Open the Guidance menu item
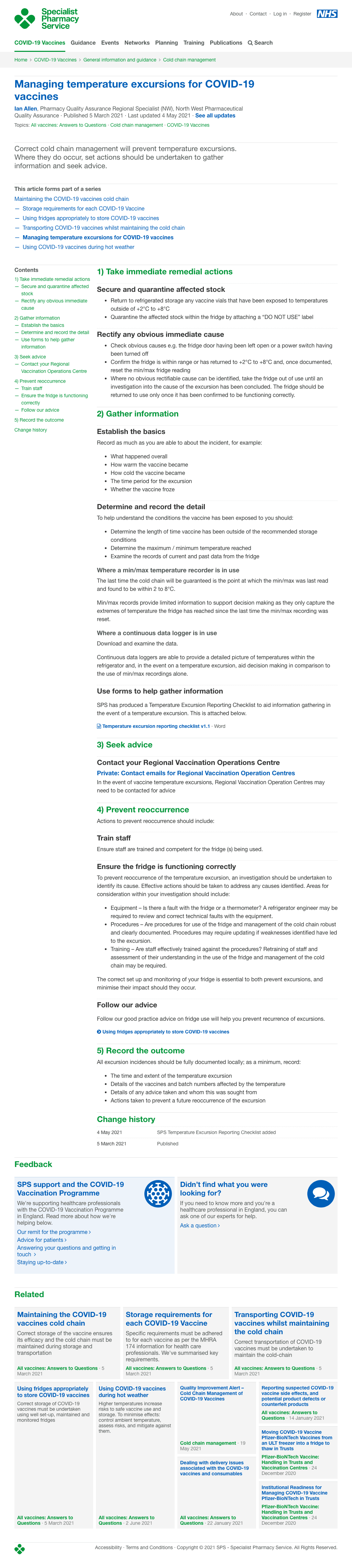The height and width of the screenshot is (1568, 352). (83, 43)
